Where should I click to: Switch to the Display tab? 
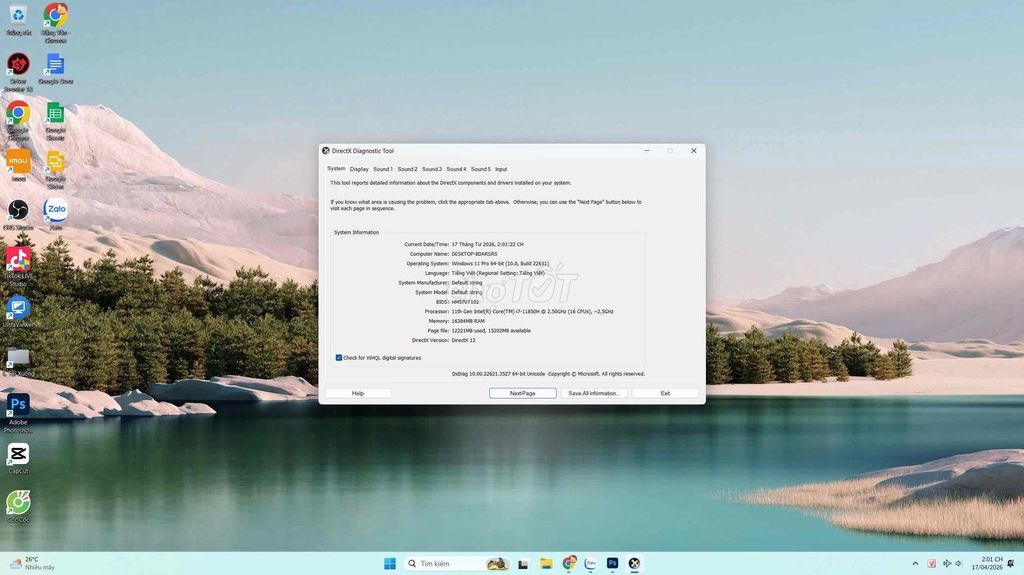(x=359, y=169)
